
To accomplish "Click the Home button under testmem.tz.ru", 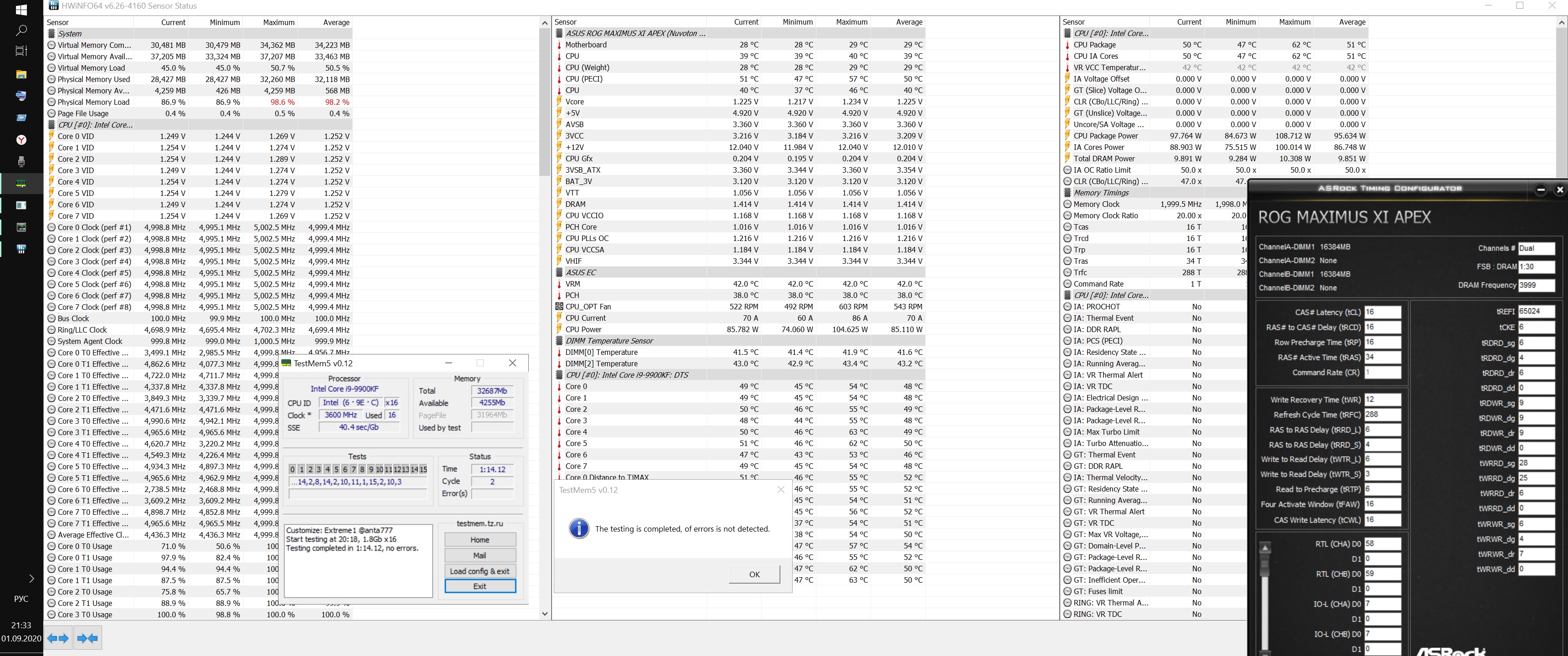I will (x=480, y=540).
